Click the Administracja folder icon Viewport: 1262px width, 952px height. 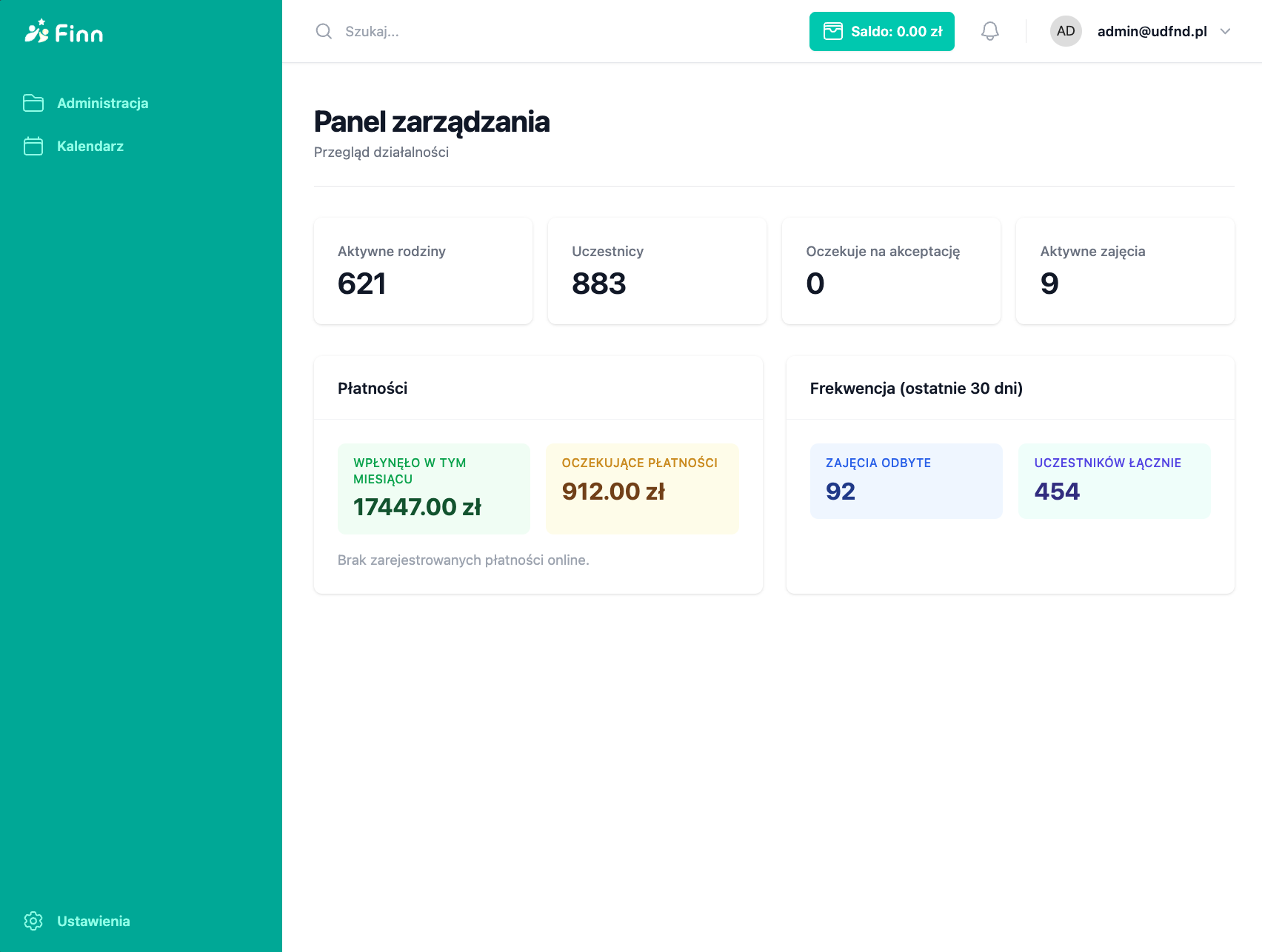tap(33, 103)
